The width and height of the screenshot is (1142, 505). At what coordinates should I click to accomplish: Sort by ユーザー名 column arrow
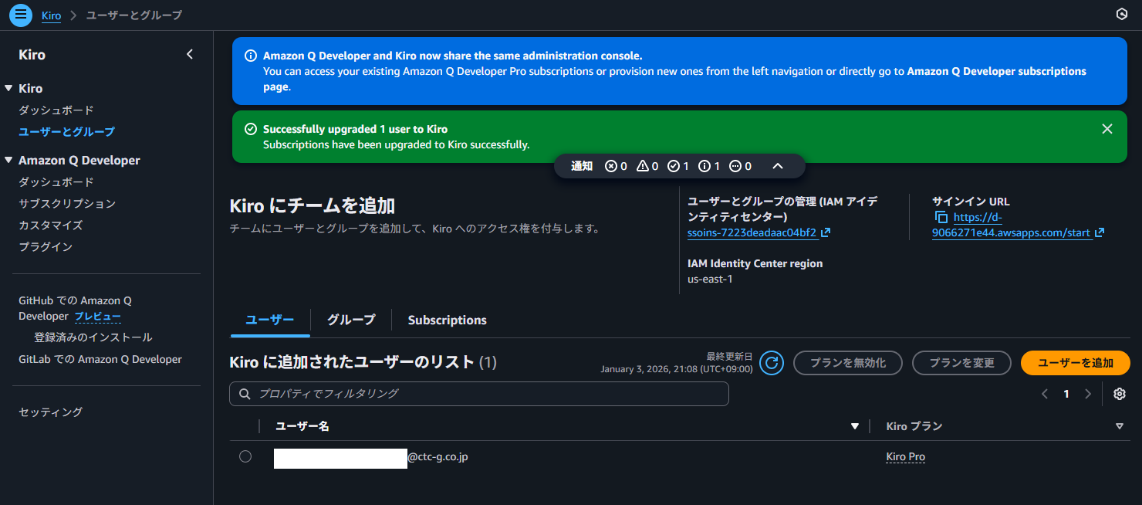pyautogui.click(x=855, y=426)
